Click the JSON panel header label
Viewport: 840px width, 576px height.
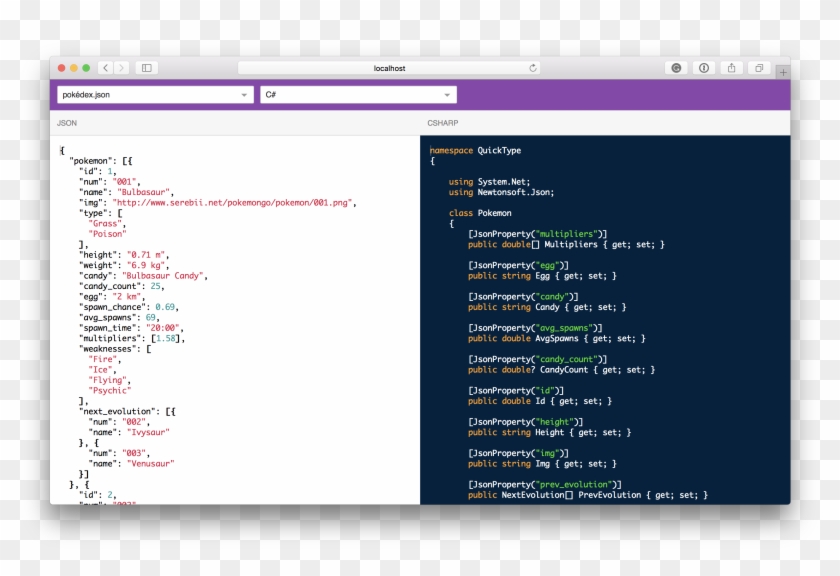click(67, 123)
